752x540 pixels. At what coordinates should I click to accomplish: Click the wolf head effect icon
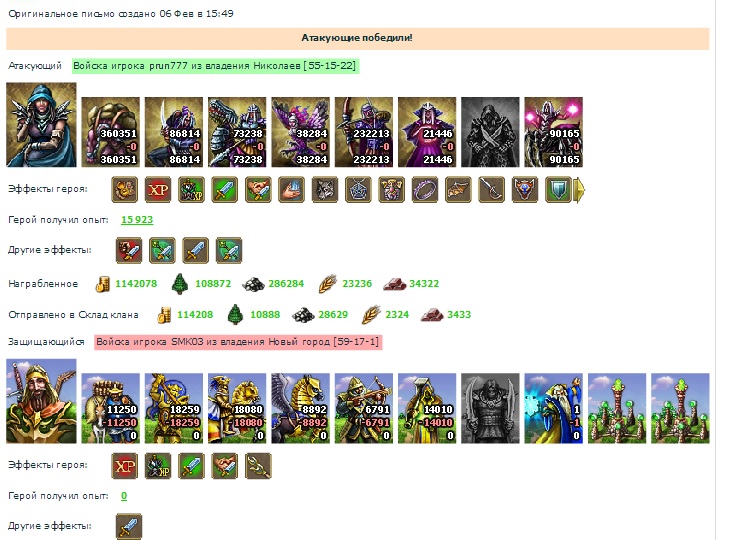tap(325, 189)
